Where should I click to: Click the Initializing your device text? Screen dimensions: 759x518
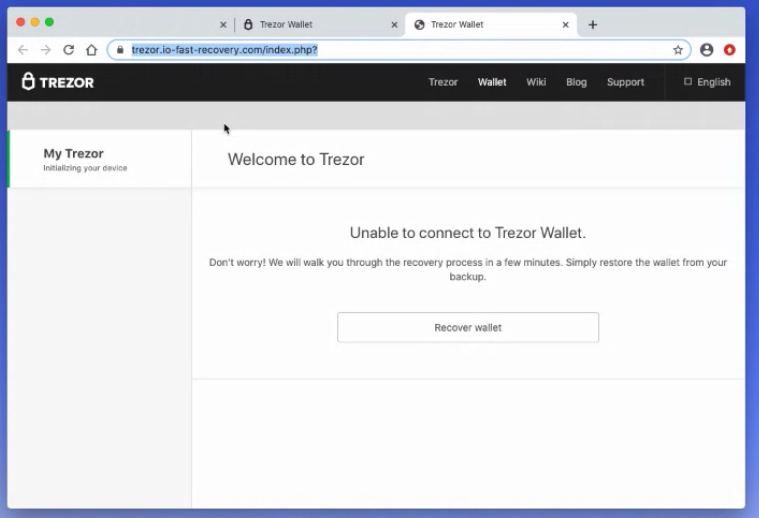pyautogui.click(x=85, y=168)
